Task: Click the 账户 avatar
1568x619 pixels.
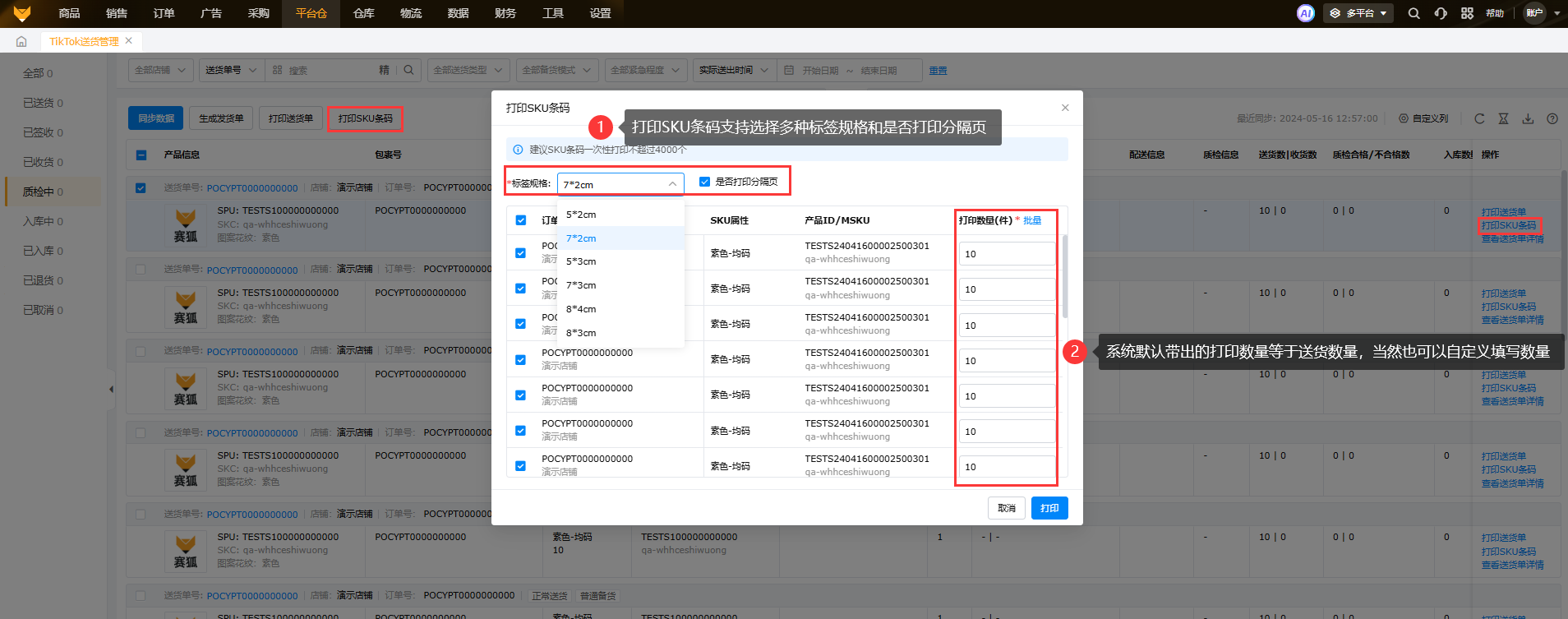Action: pyautogui.click(x=1534, y=13)
